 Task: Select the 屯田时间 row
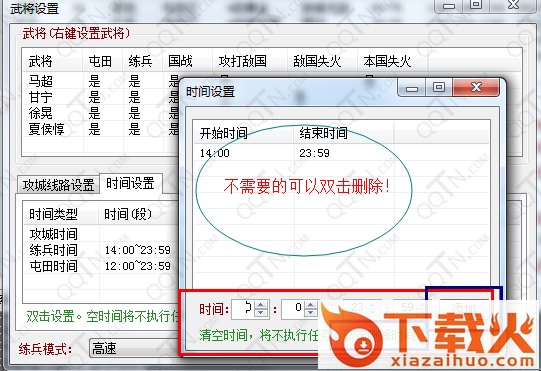(101, 266)
